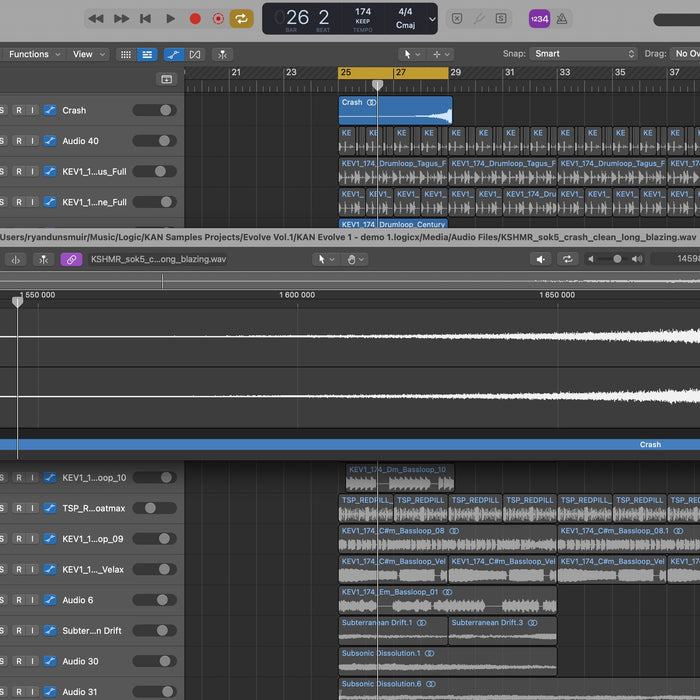Open the Snap Smart dropdown
Image resolution: width=700 pixels, height=700 pixels.
[x=583, y=54]
